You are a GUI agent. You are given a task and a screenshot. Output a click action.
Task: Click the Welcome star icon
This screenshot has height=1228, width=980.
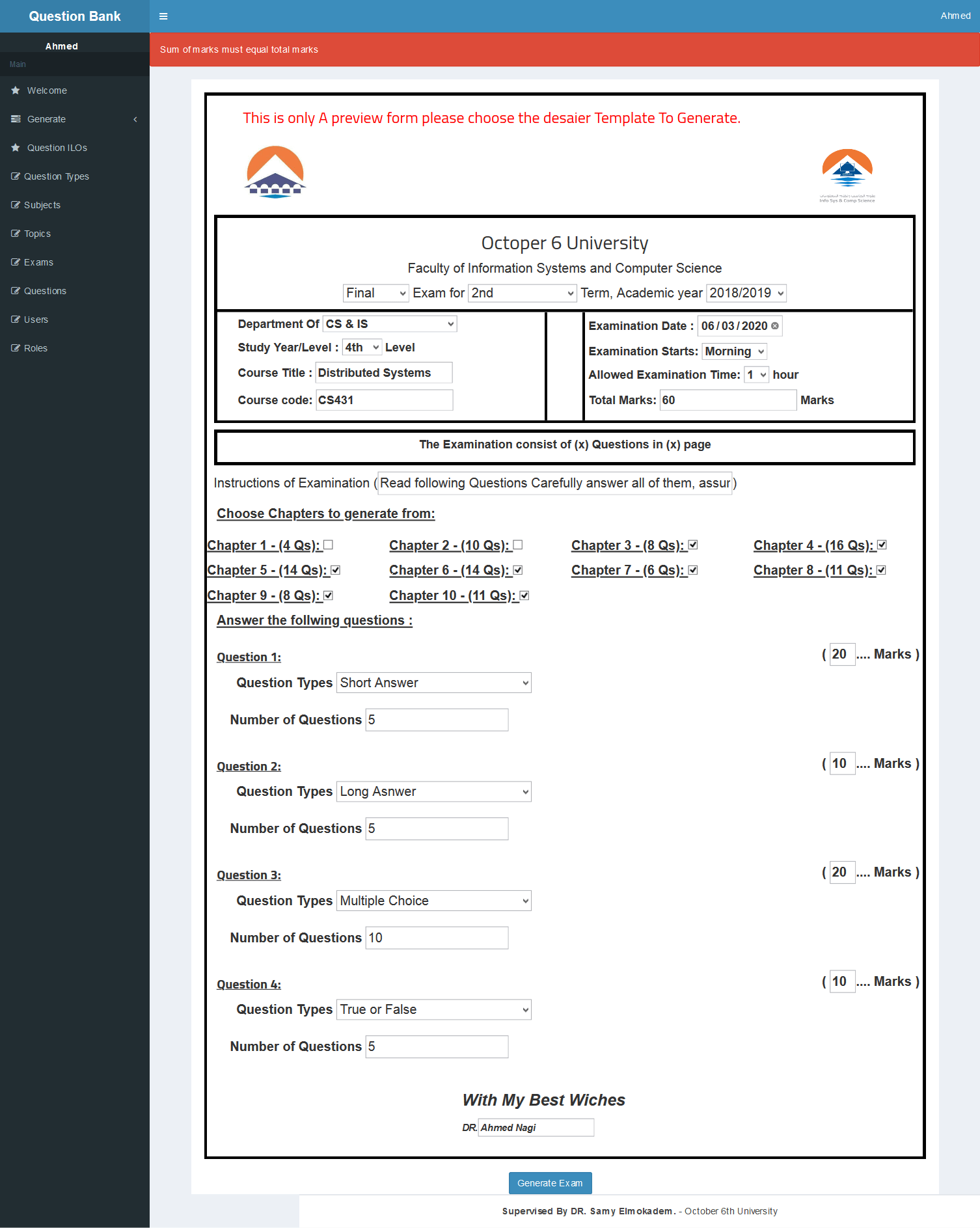16,90
